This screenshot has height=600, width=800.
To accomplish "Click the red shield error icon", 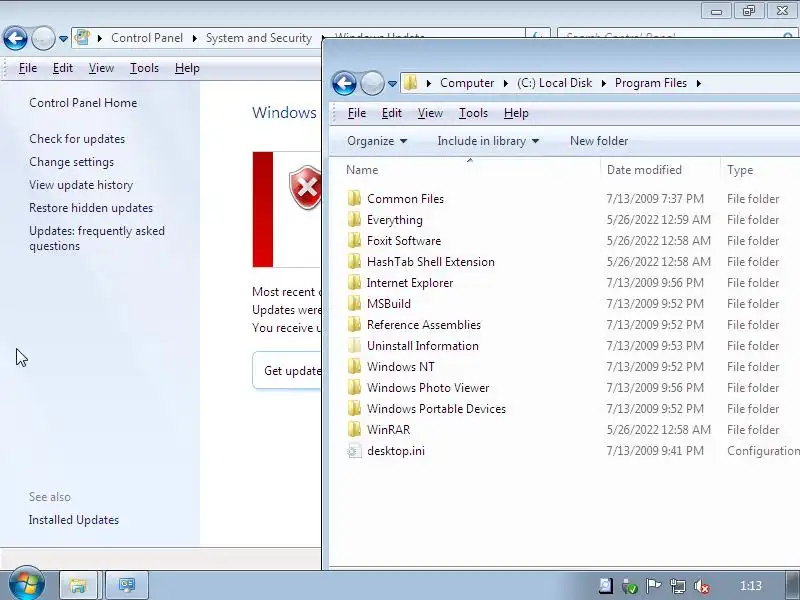I will click(305, 187).
